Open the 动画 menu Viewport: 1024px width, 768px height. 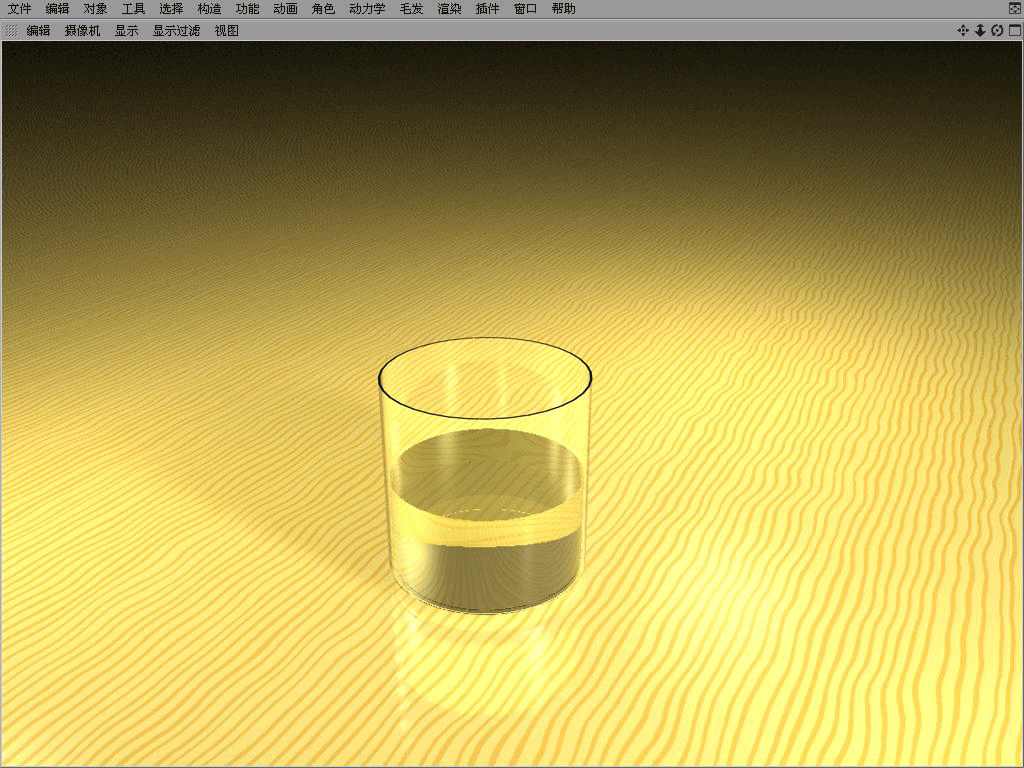coord(285,9)
